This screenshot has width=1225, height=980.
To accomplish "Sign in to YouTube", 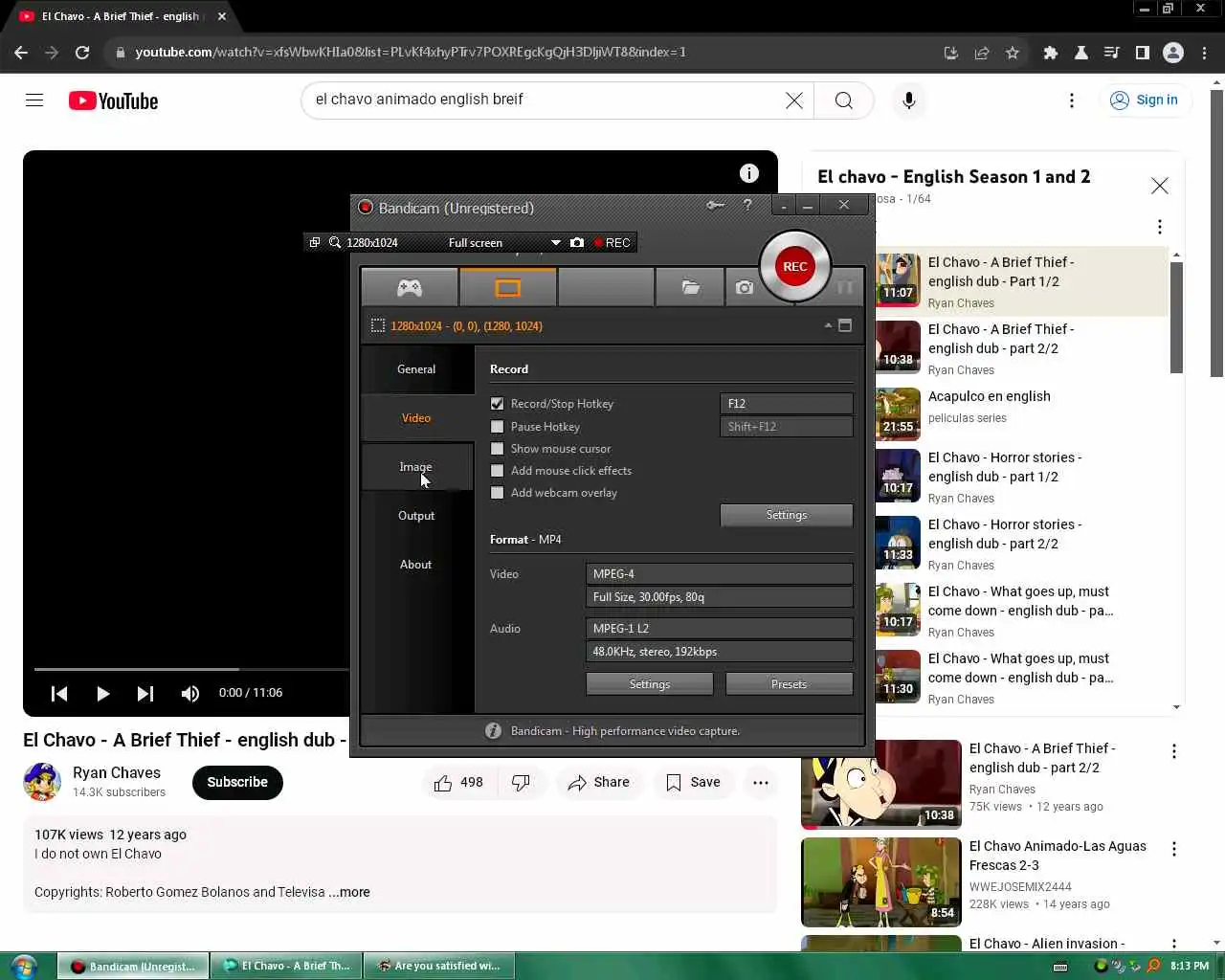I will click(x=1145, y=100).
